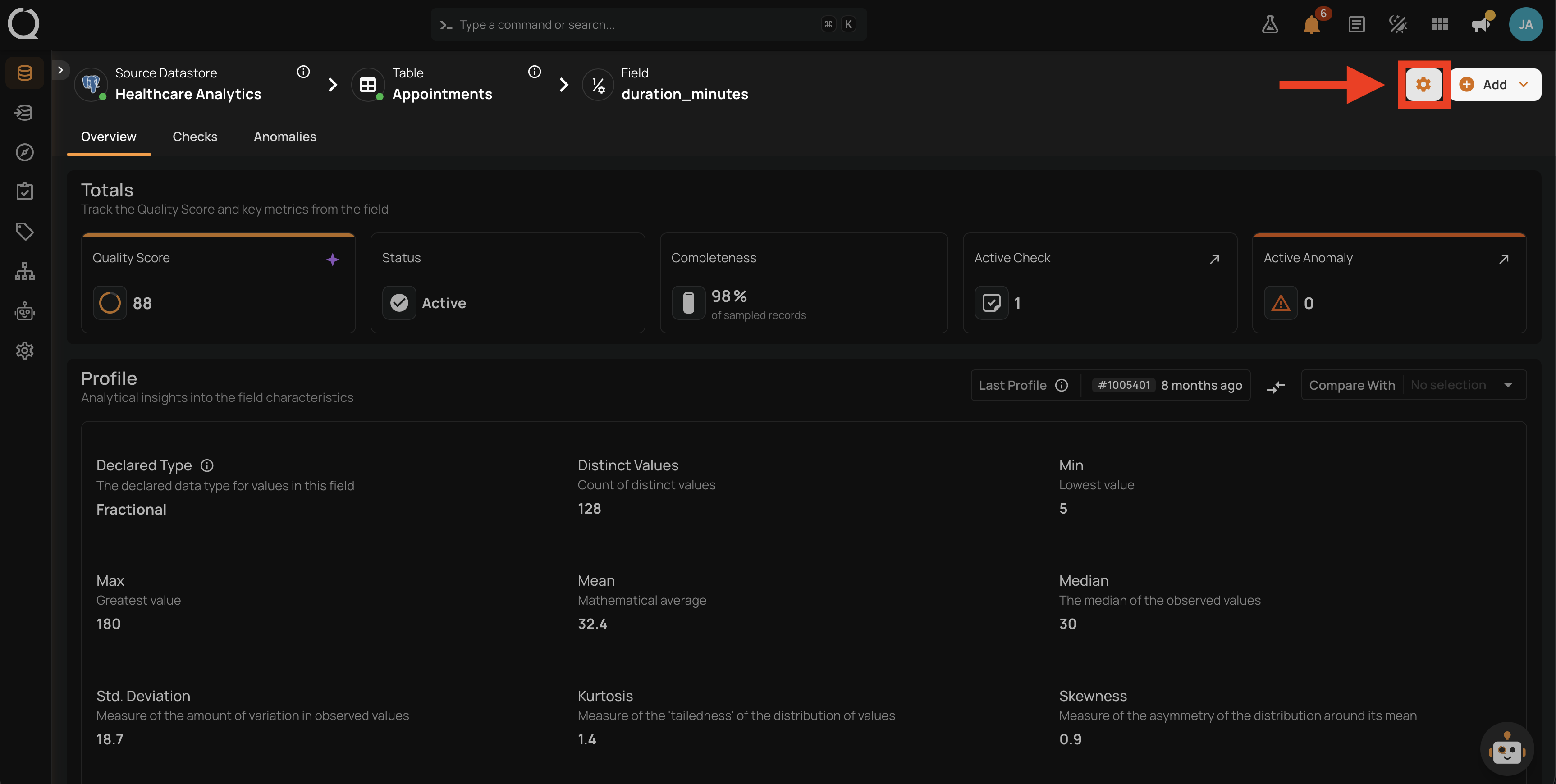
Task: Open the flask experiments icon in top bar
Action: [1270, 24]
